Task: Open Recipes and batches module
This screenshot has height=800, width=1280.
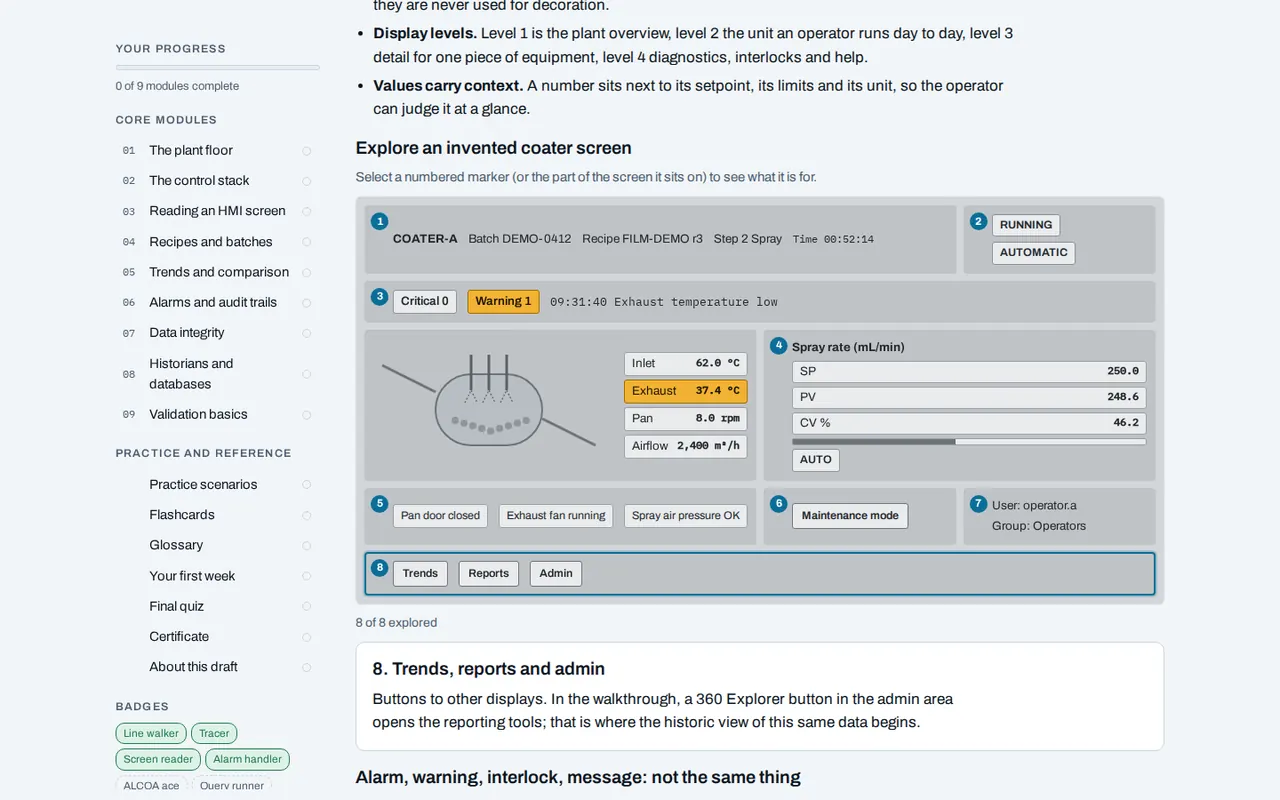Action: pyautogui.click(x=217, y=242)
